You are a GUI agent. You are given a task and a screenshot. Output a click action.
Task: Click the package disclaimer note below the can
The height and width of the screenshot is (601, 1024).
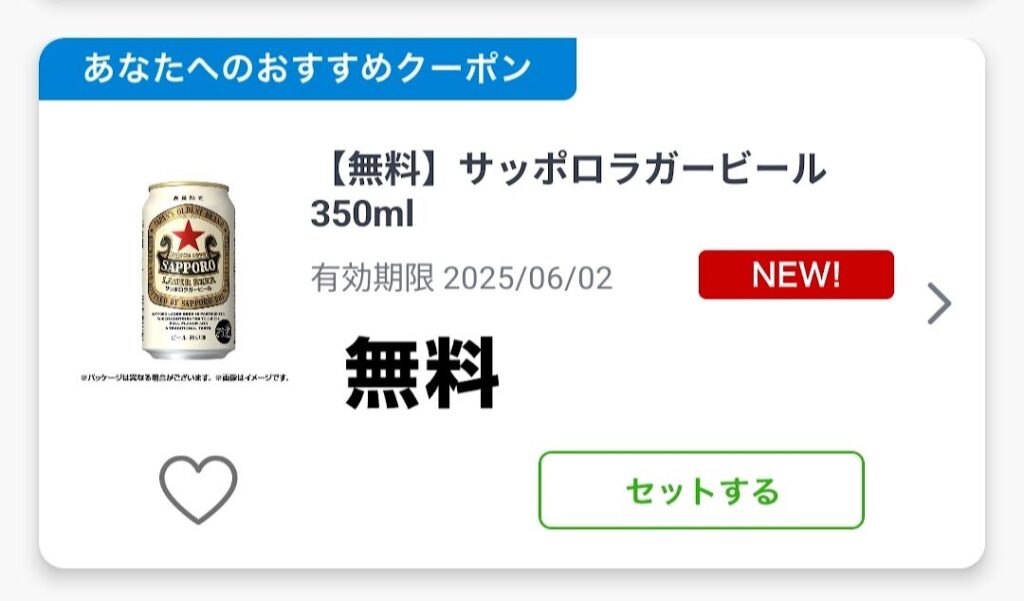tap(184, 378)
